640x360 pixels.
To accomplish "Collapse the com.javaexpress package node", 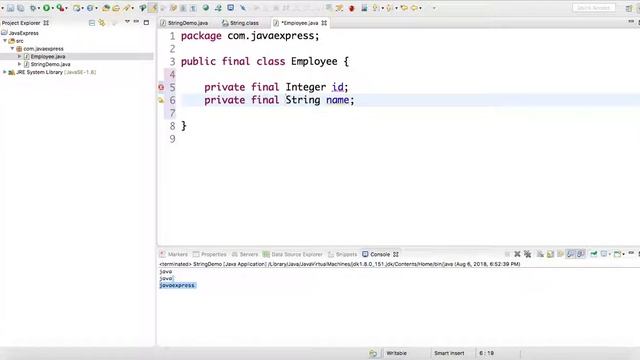I will pyautogui.click(x=12, y=49).
